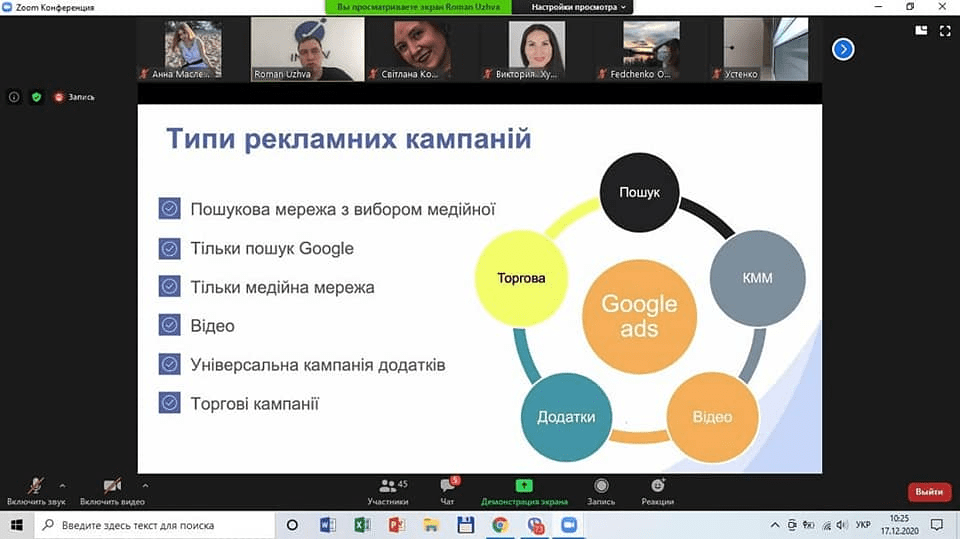Click the black Пошук circle
This screenshot has width=960, height=539.
click(639, 192)
